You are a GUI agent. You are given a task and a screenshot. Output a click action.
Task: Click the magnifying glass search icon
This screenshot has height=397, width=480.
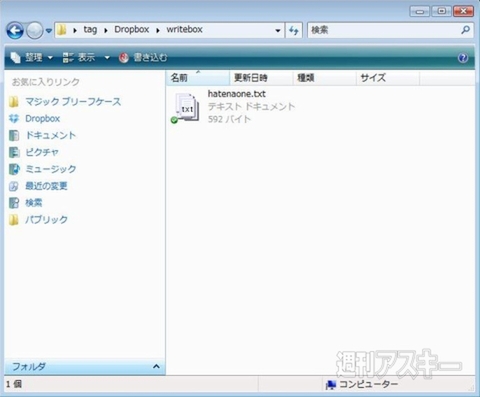click(466, 30)
